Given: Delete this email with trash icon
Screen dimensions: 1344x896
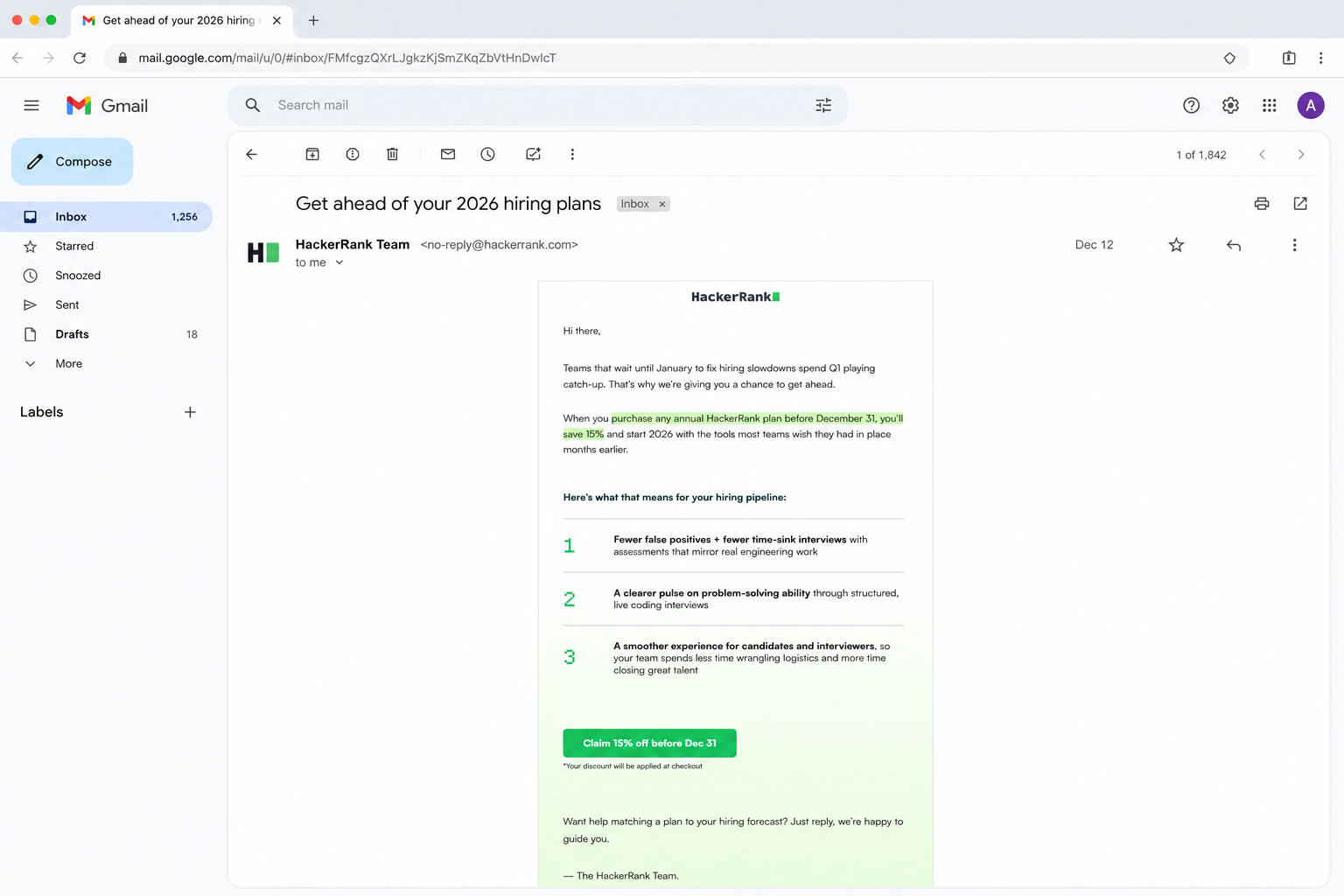Looking at the screenshot, I should point(393,154).
